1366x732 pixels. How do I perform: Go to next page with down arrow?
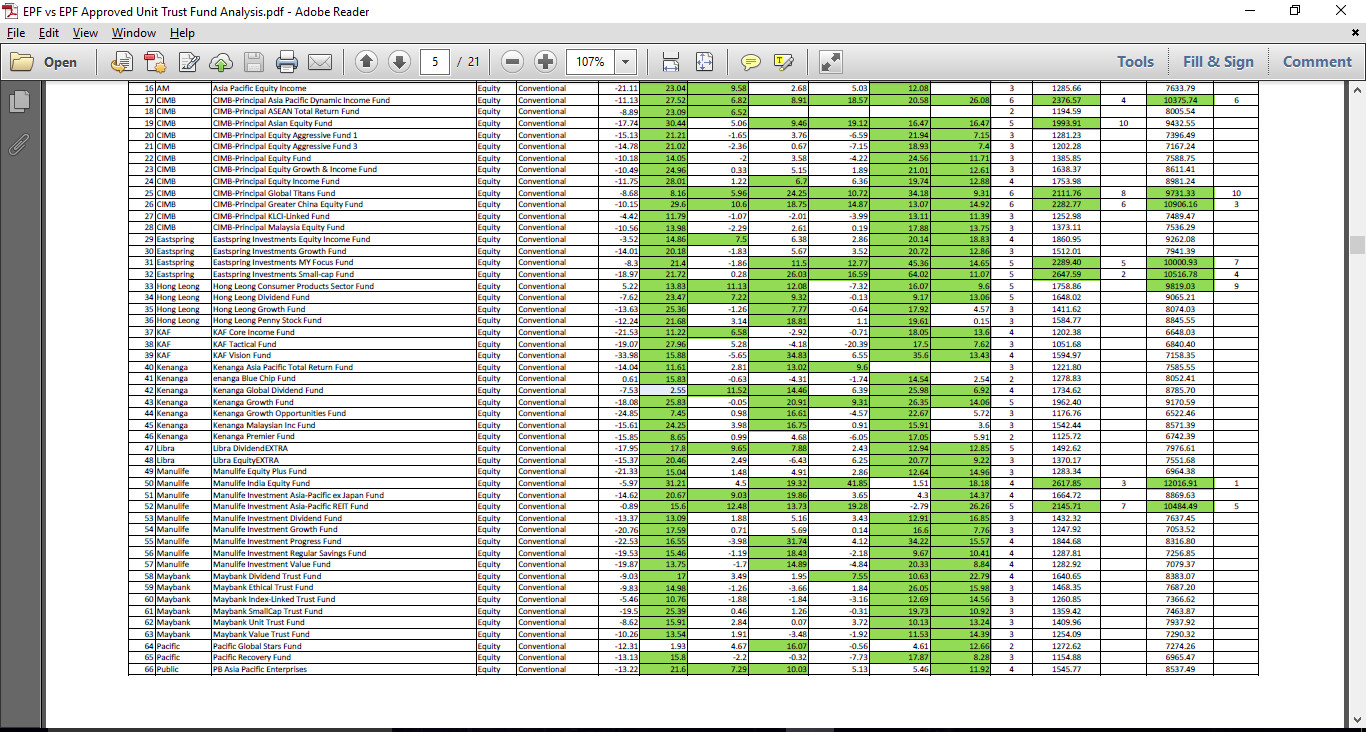(399, 62)
